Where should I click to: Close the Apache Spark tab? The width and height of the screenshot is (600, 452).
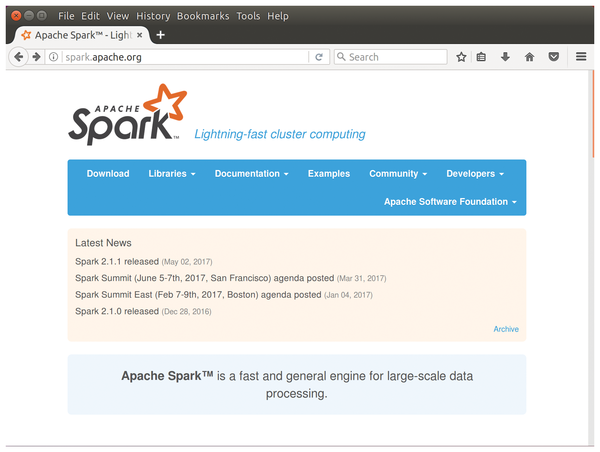140,35
